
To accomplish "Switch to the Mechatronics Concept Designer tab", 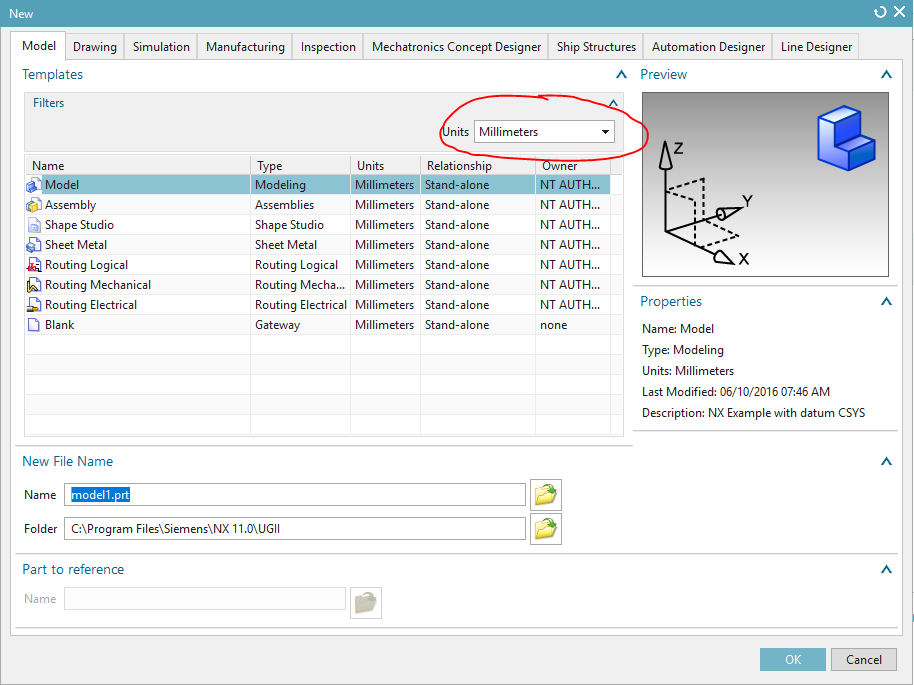I will coord(456,47).
